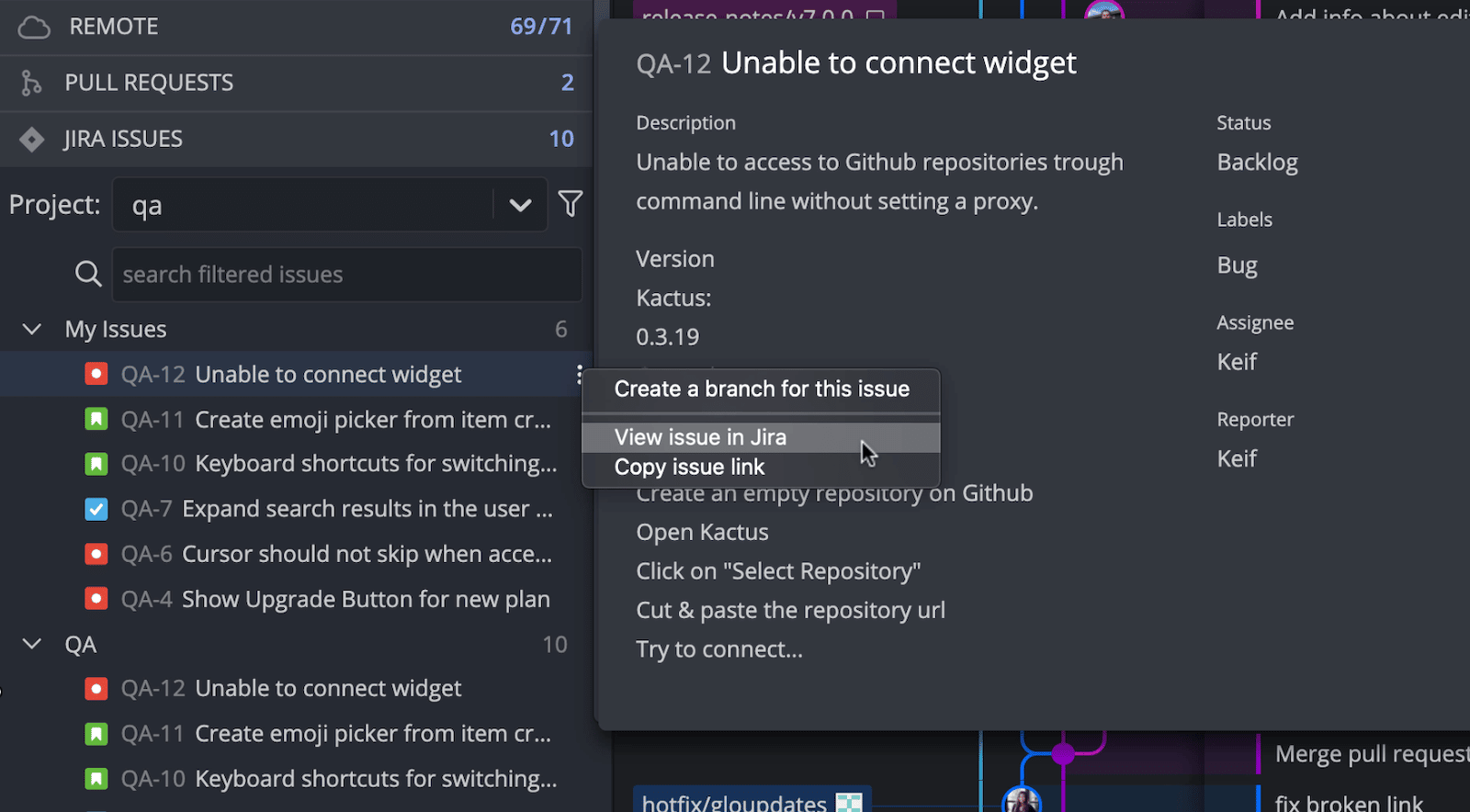Select View issue in Jira
Viewport: 1470px width, 812px height.
[x=700, y=437]
